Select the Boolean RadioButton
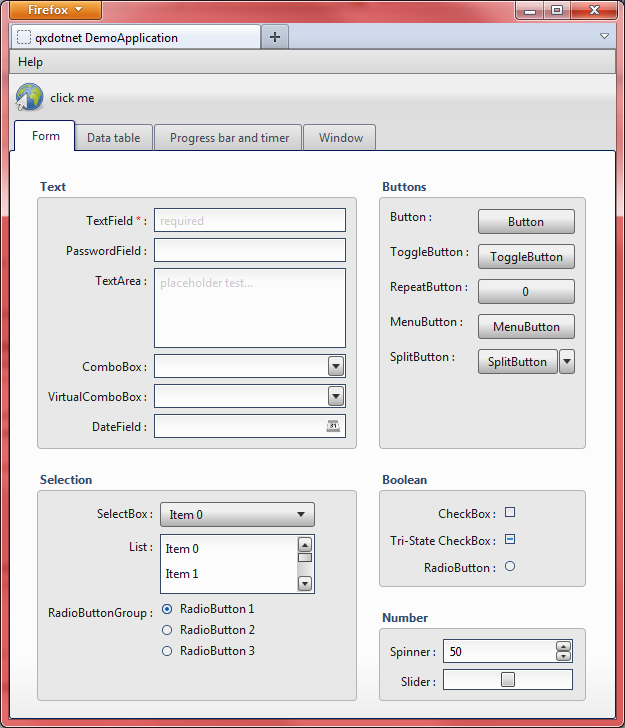 (510, 566)
